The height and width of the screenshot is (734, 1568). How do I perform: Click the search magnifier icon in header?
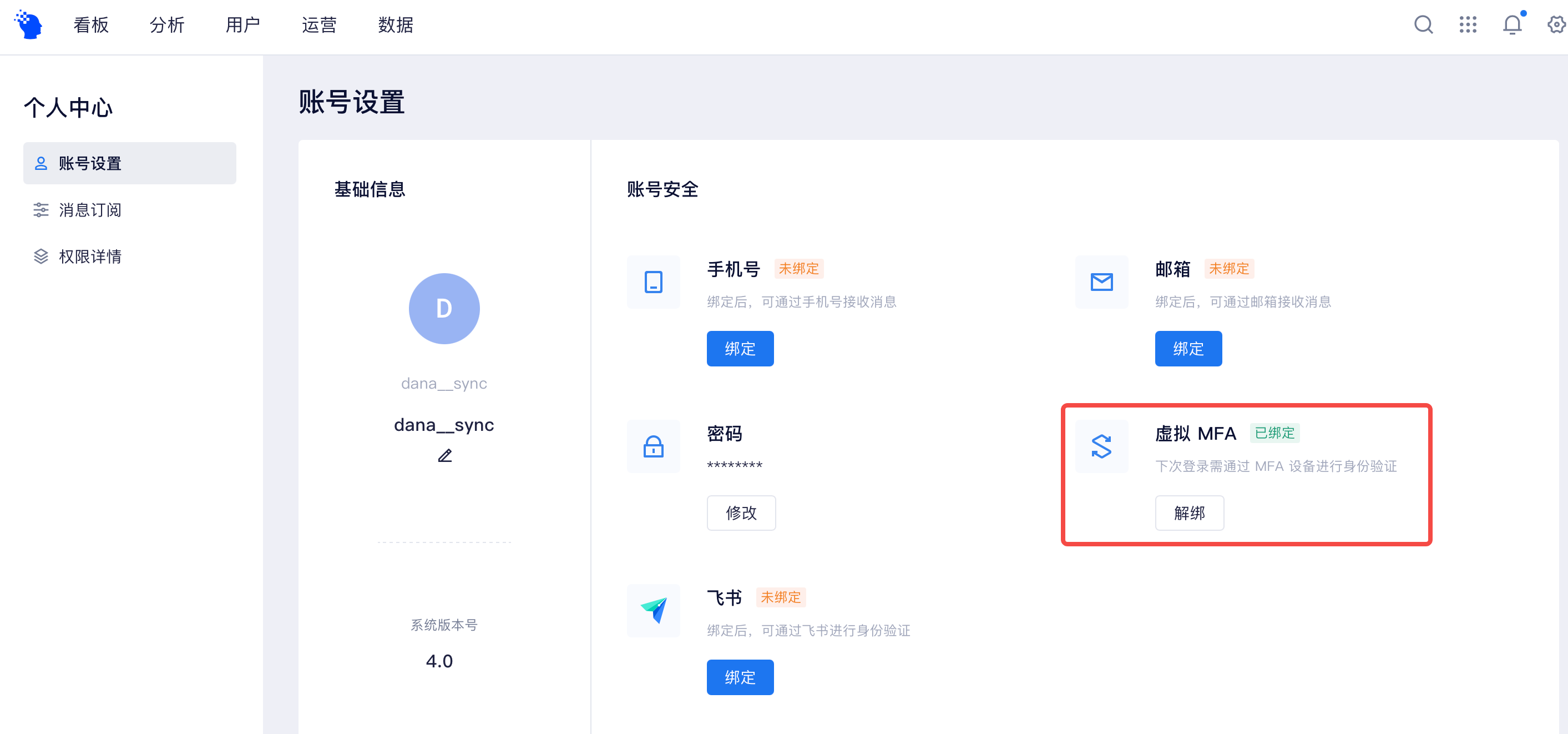click(x=1423, y=25)
